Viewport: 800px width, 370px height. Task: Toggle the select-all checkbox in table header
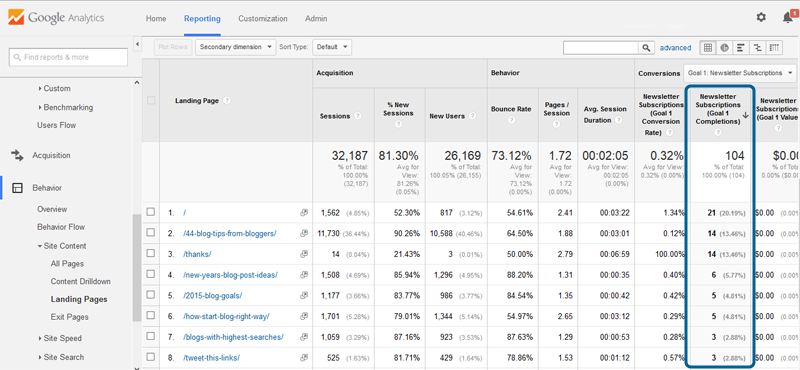coord(151,101)
